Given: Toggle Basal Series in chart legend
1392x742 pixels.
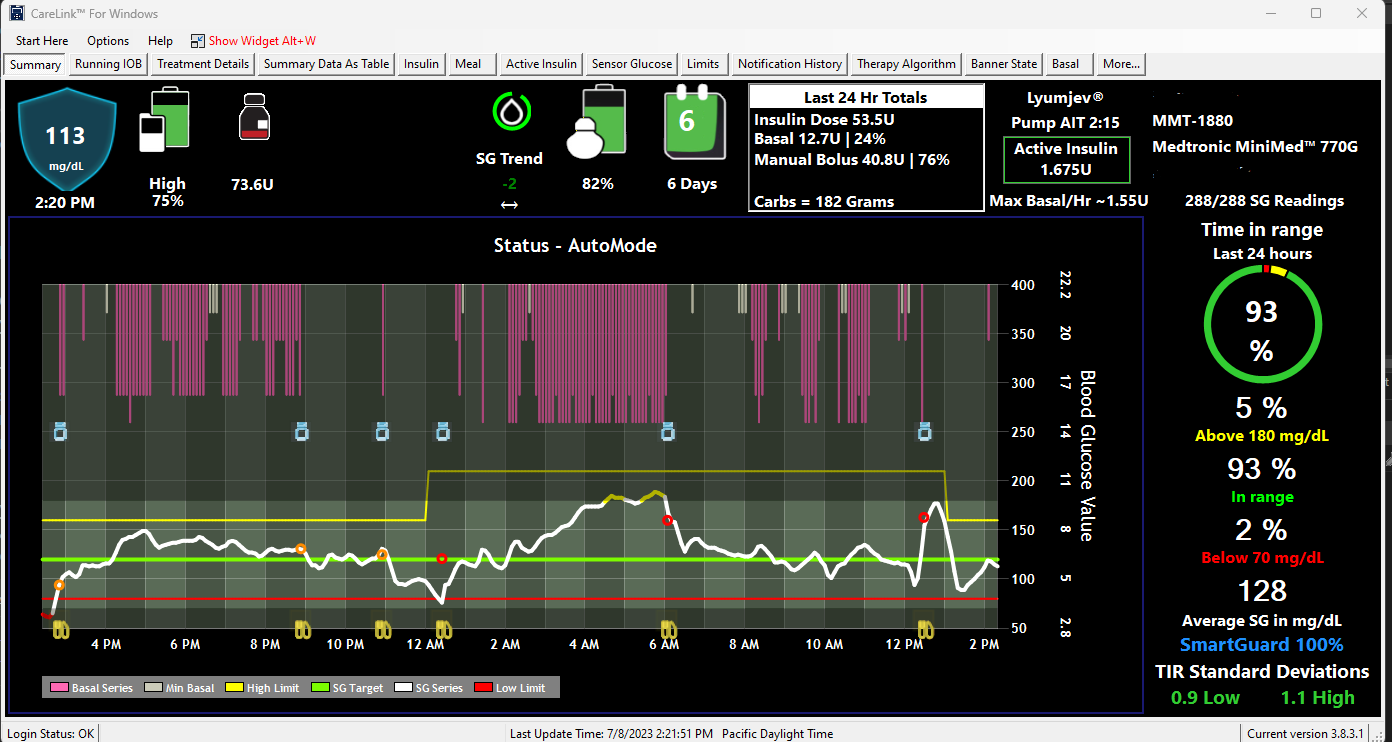Looking at the screenshot, I should [x=92, y=688].
